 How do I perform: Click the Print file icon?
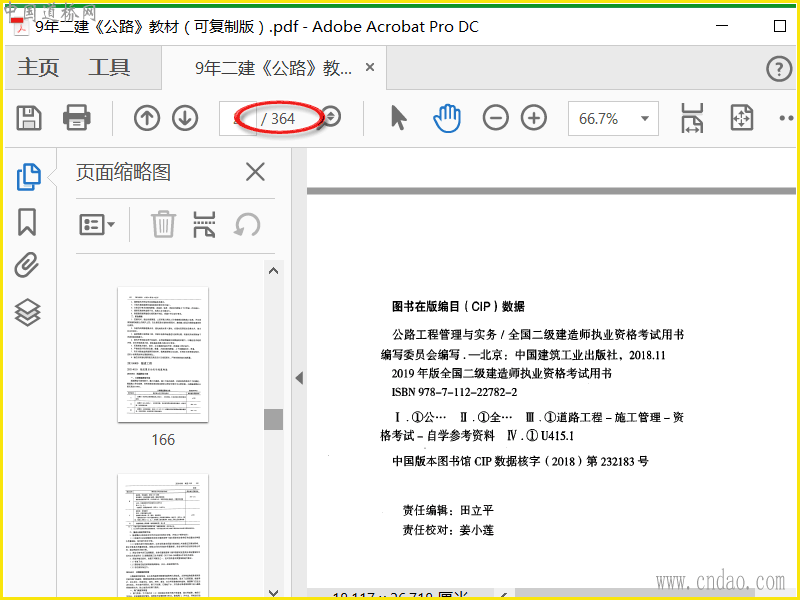(x=77, y=118)
